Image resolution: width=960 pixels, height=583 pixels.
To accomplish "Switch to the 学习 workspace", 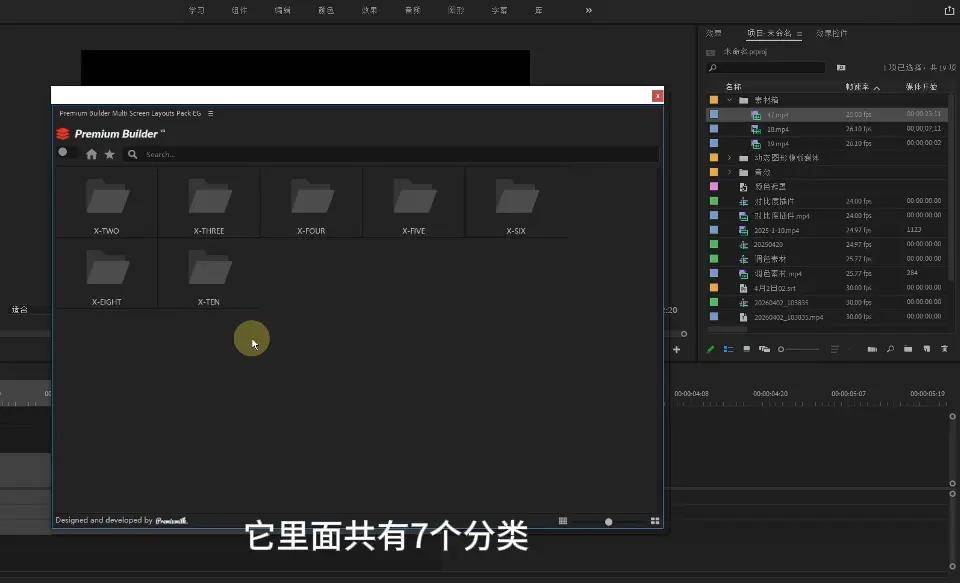I will tap(197, 10).
